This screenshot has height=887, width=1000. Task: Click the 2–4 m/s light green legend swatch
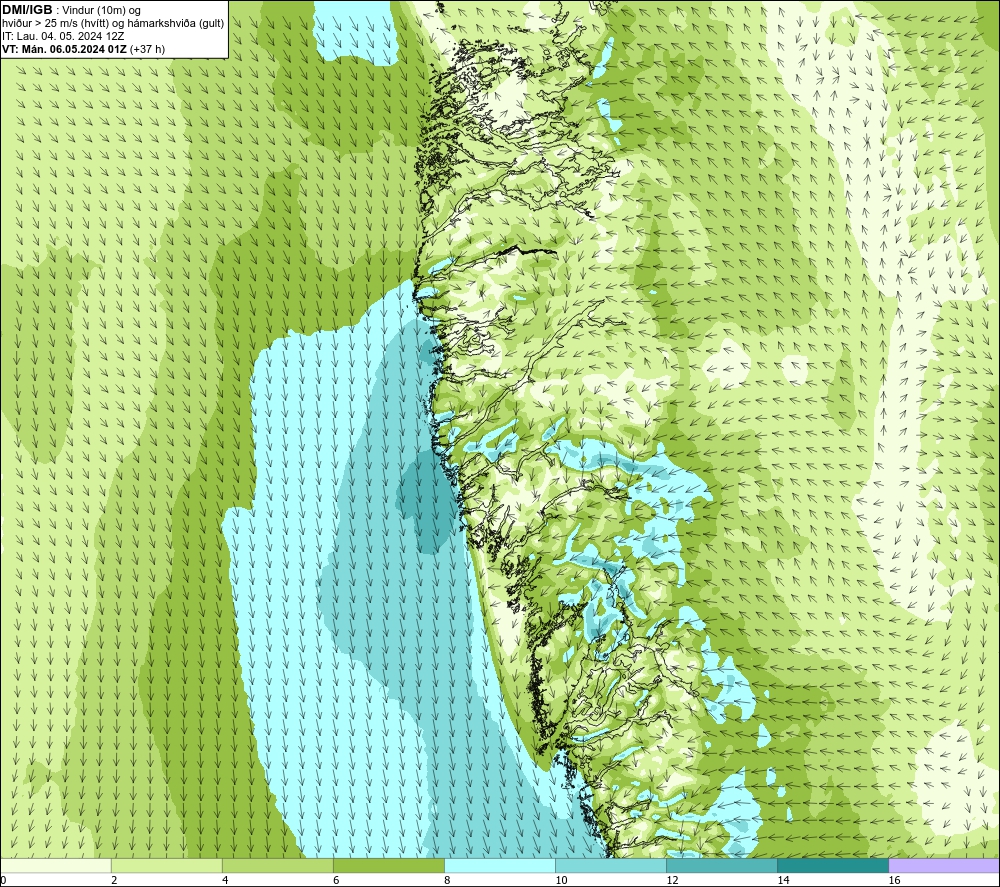click(166, 866)
